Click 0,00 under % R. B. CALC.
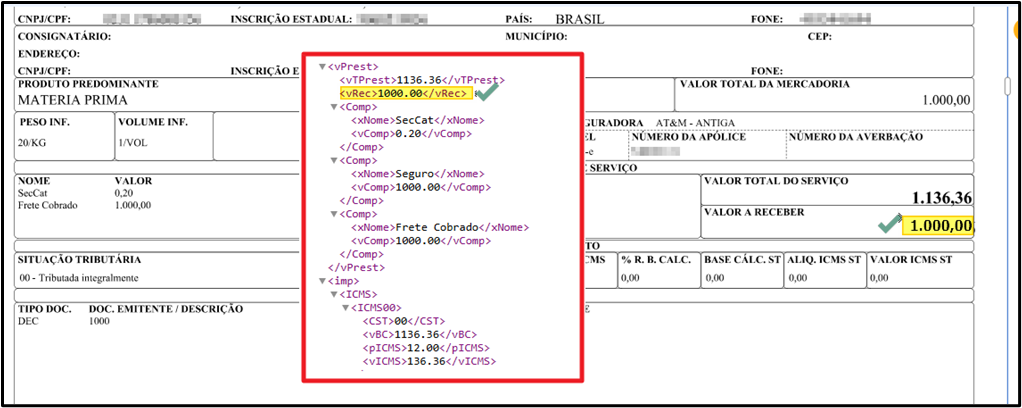Screen dimensions: 1022x408 [630, 278]
